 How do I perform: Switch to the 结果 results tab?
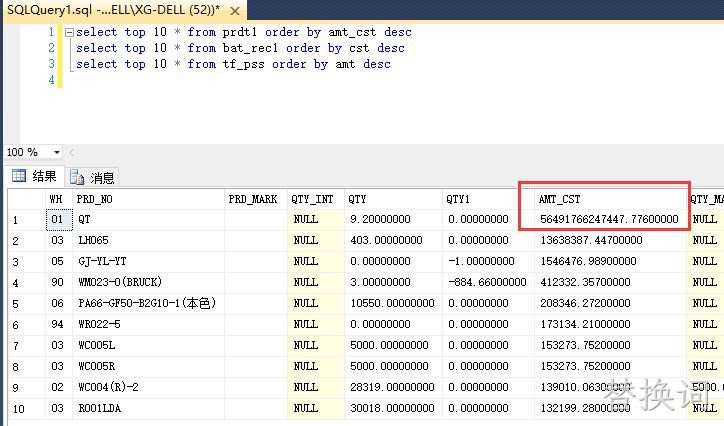click(34, 176)
